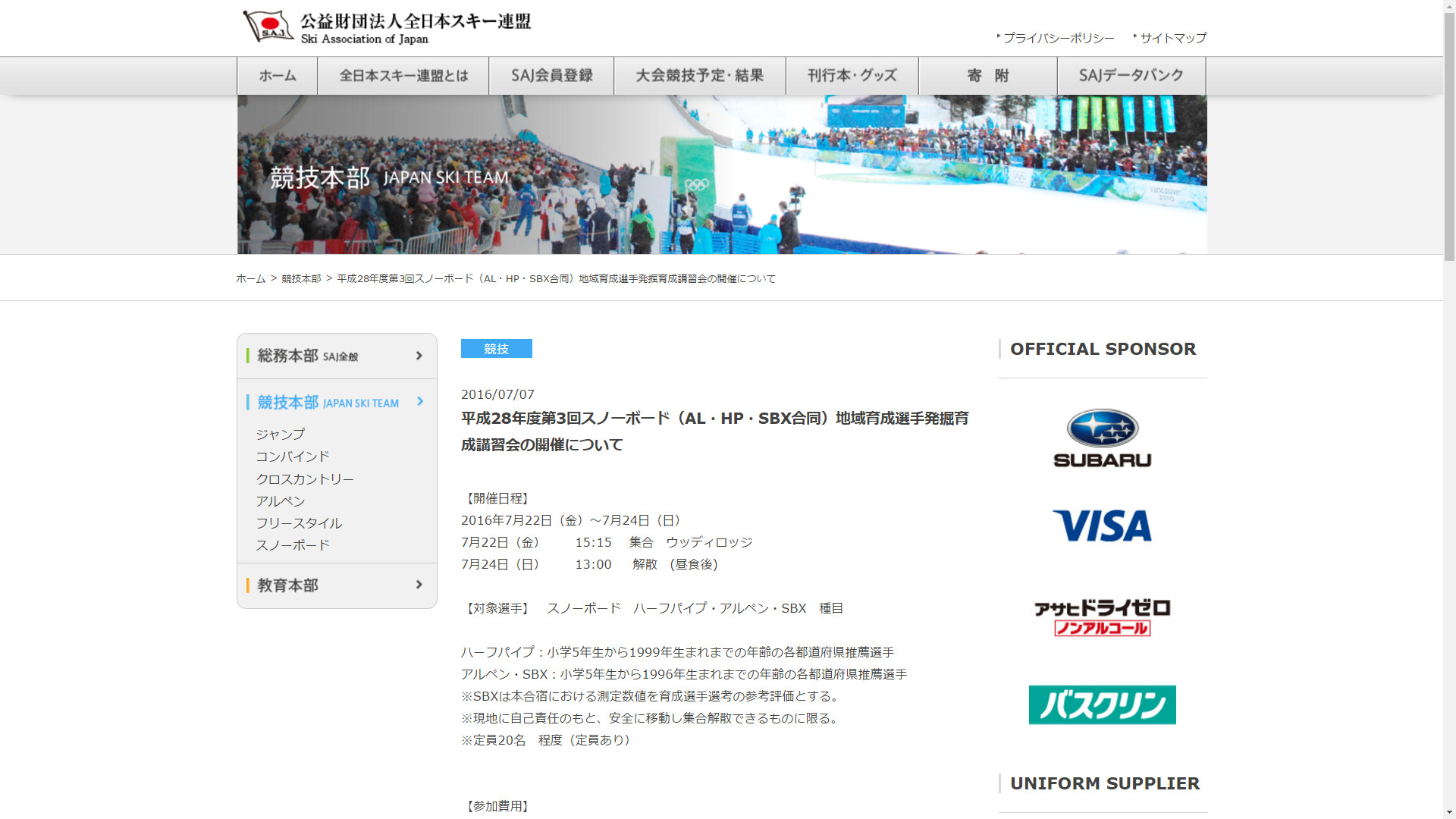The image size is (1456, 819).
Task: Click the VISA sponsor logo
Action: click(1102, 526)
